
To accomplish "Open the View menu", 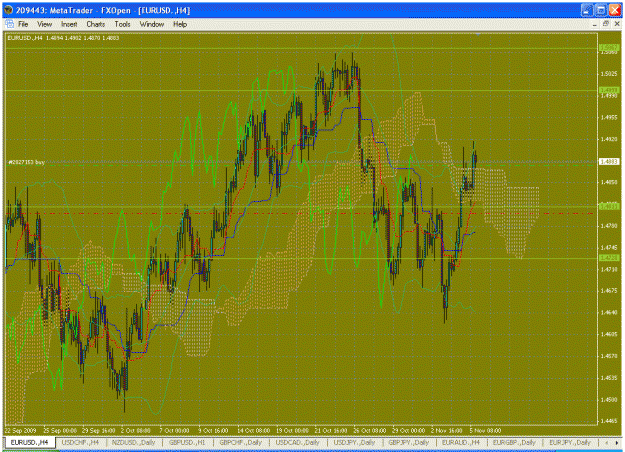I will [45, 24].
